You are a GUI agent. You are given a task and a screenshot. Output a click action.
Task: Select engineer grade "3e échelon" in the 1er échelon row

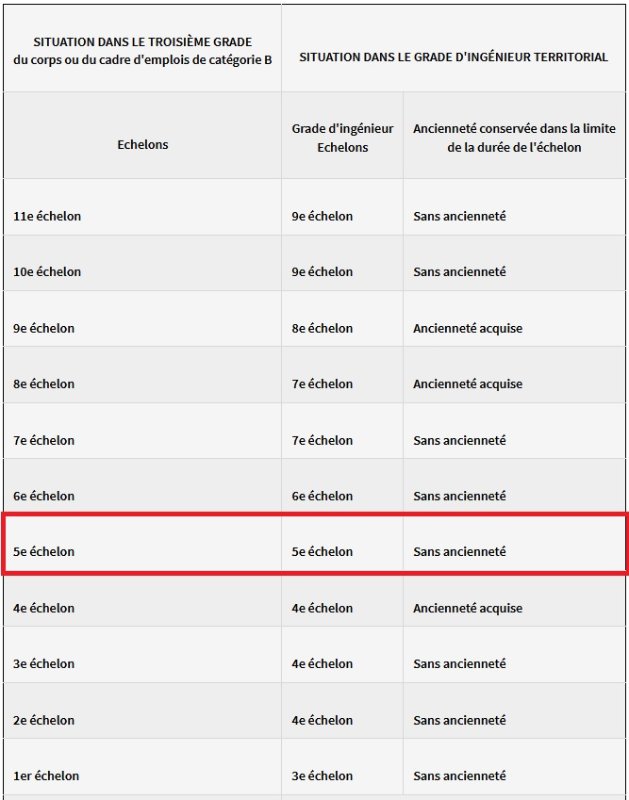tap(322, 776)
